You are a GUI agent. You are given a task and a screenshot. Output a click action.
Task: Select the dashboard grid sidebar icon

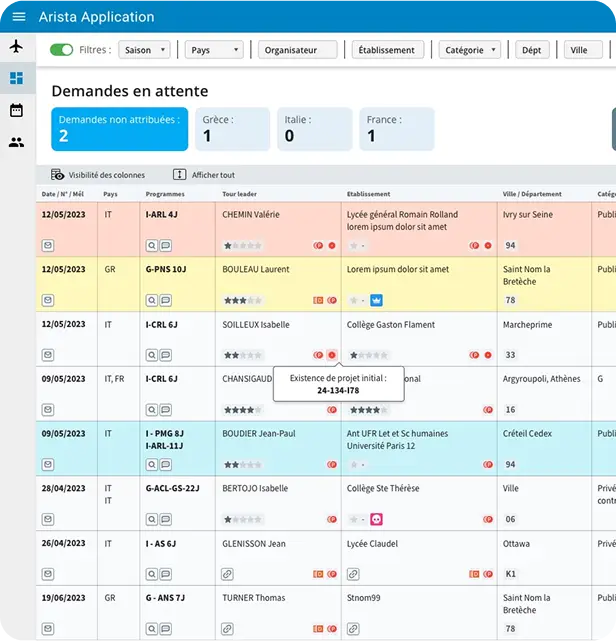[x=16, y=78]
